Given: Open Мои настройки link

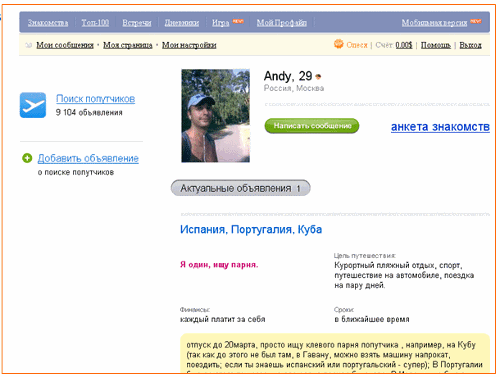Looking at the screenshot, I should (189, 45).
